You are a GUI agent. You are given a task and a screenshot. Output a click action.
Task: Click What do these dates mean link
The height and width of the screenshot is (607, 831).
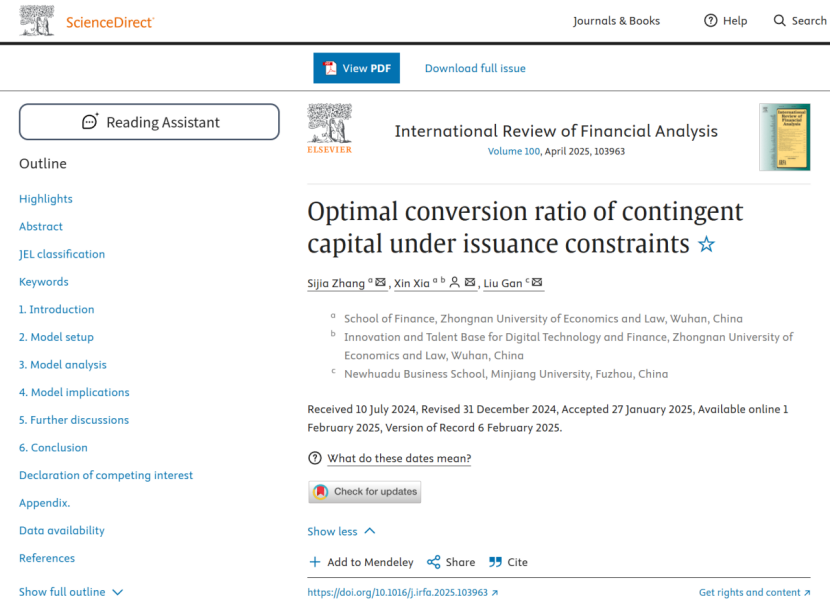coord(398,459)
